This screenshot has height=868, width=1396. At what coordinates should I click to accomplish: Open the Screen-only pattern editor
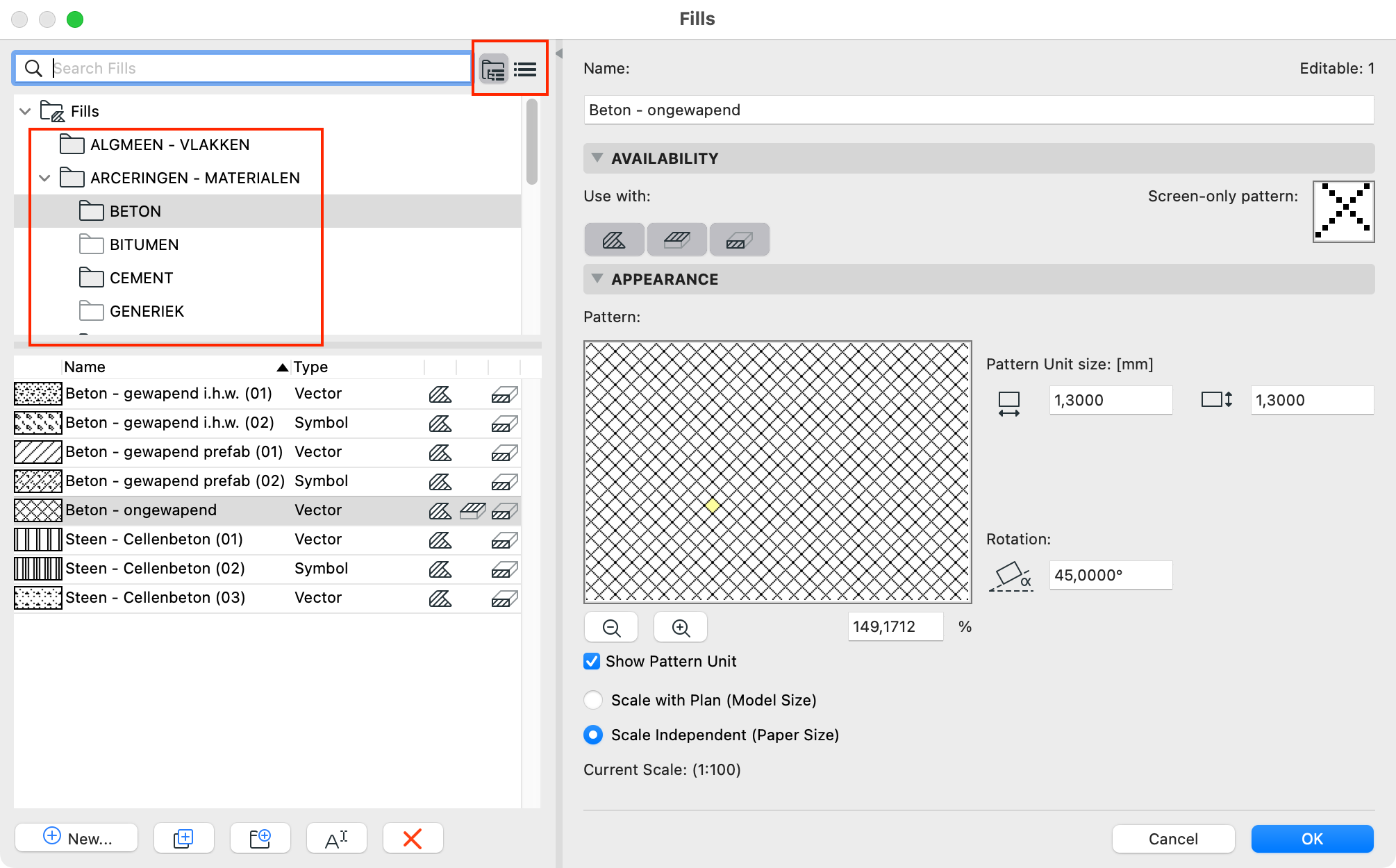pos(1343,211)
